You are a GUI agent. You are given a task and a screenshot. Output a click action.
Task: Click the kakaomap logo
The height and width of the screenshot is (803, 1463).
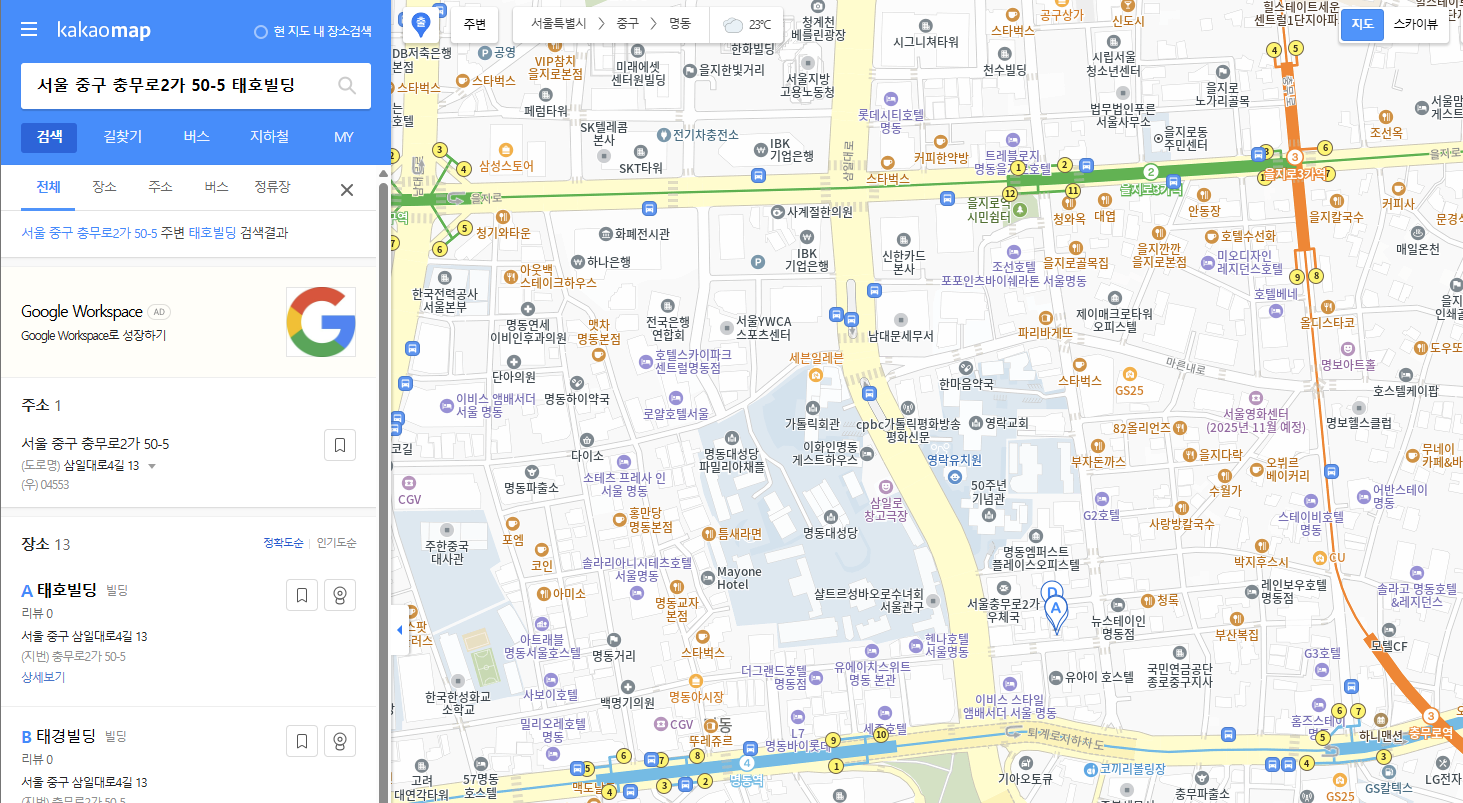(104, 30)
